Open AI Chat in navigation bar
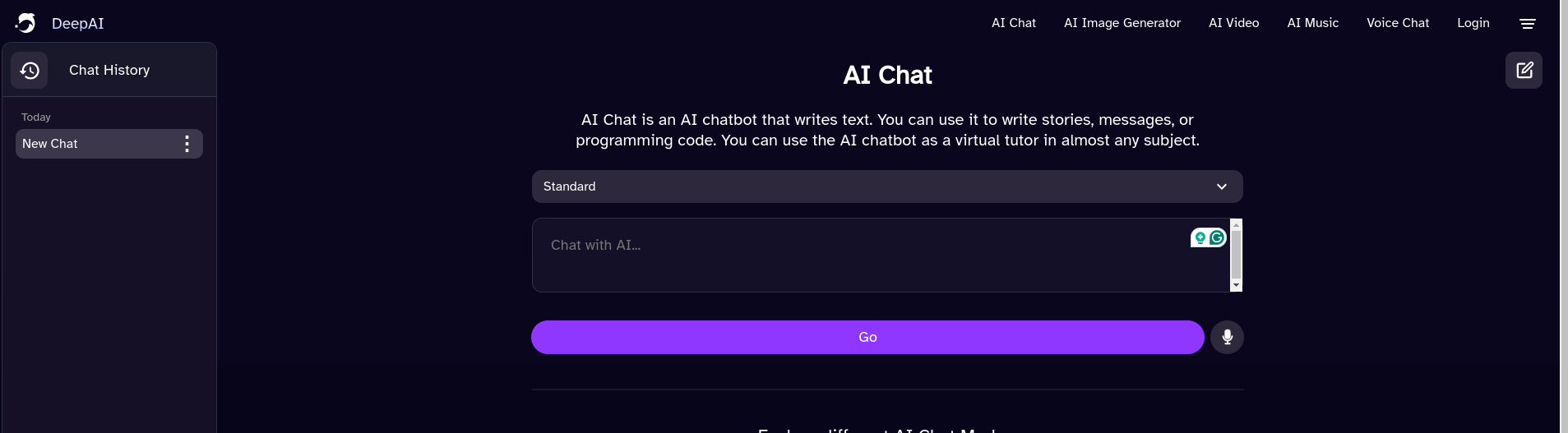1568x433 pixels. (x=1013, y=23)
